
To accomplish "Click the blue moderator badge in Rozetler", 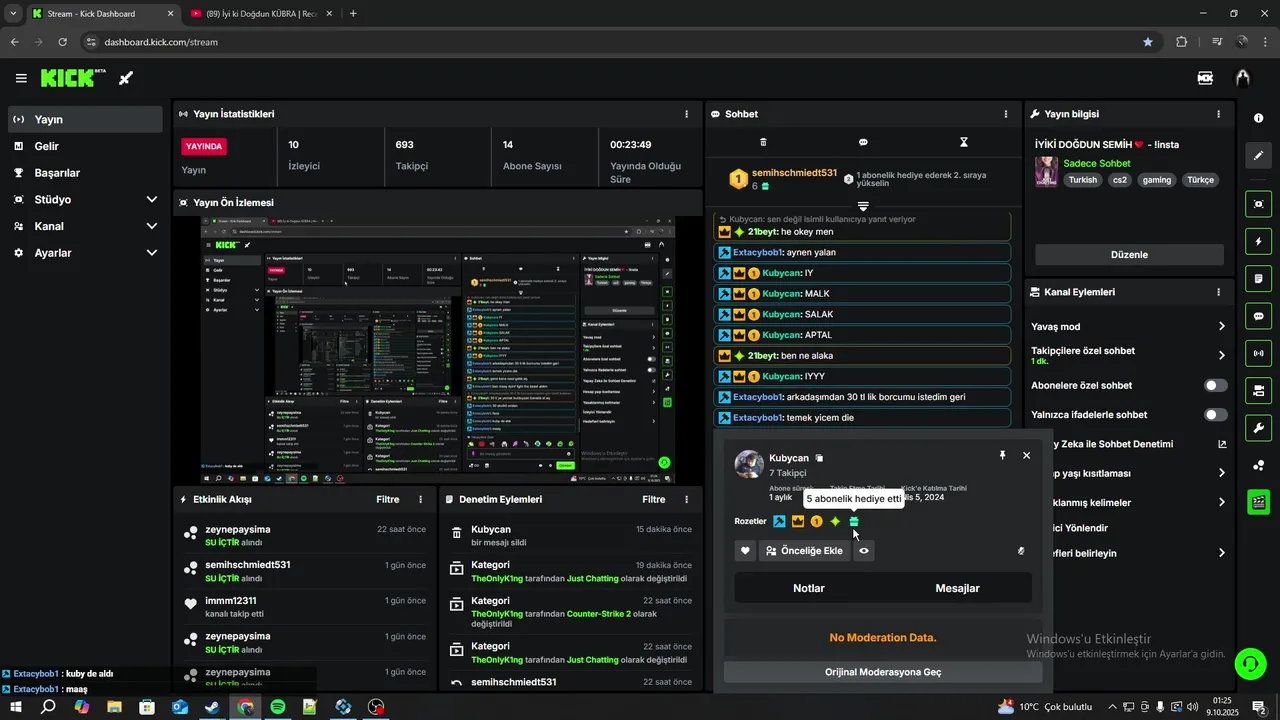I will (x=779, y=521).
